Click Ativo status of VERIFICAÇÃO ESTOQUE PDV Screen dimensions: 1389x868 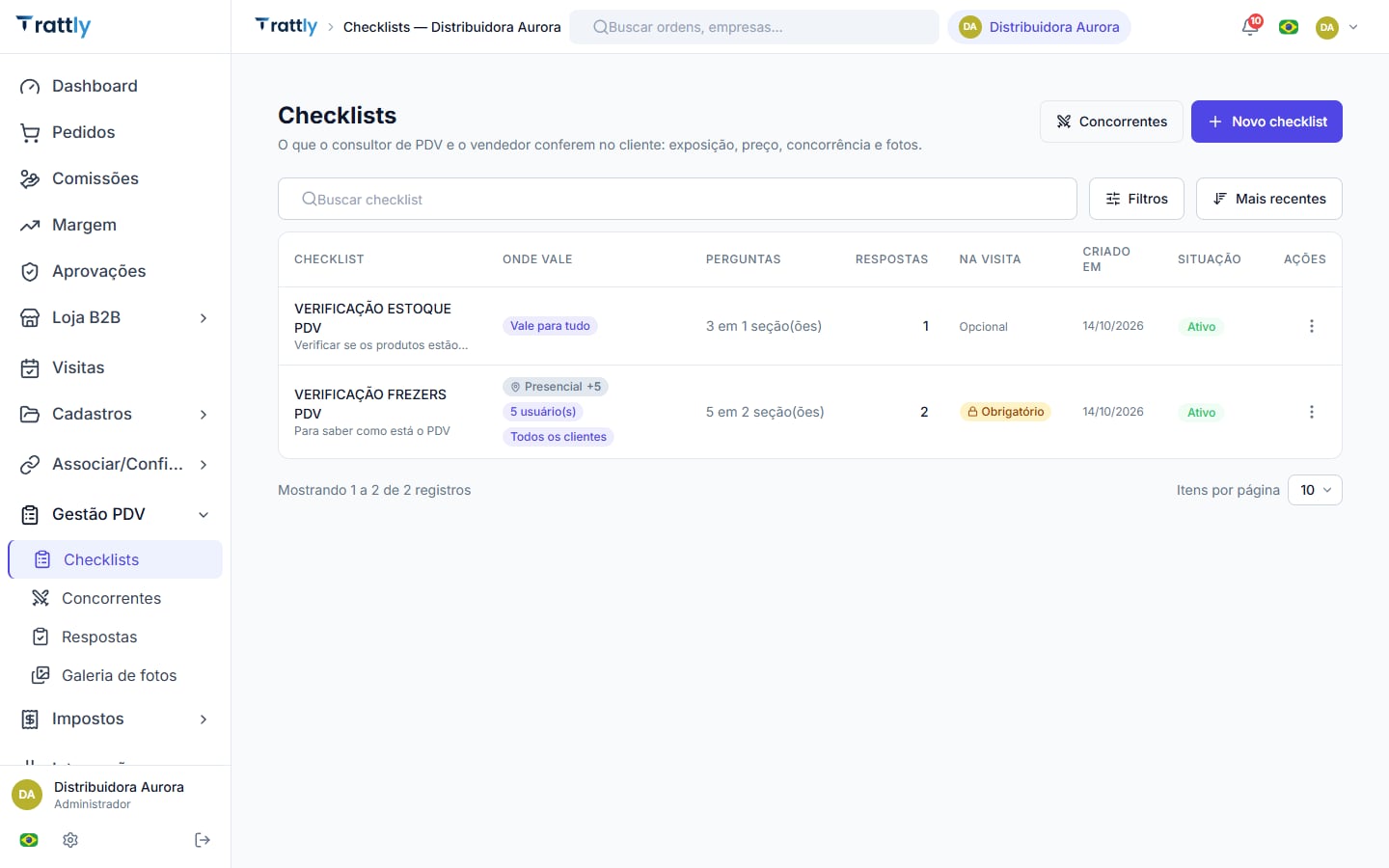1201,327
